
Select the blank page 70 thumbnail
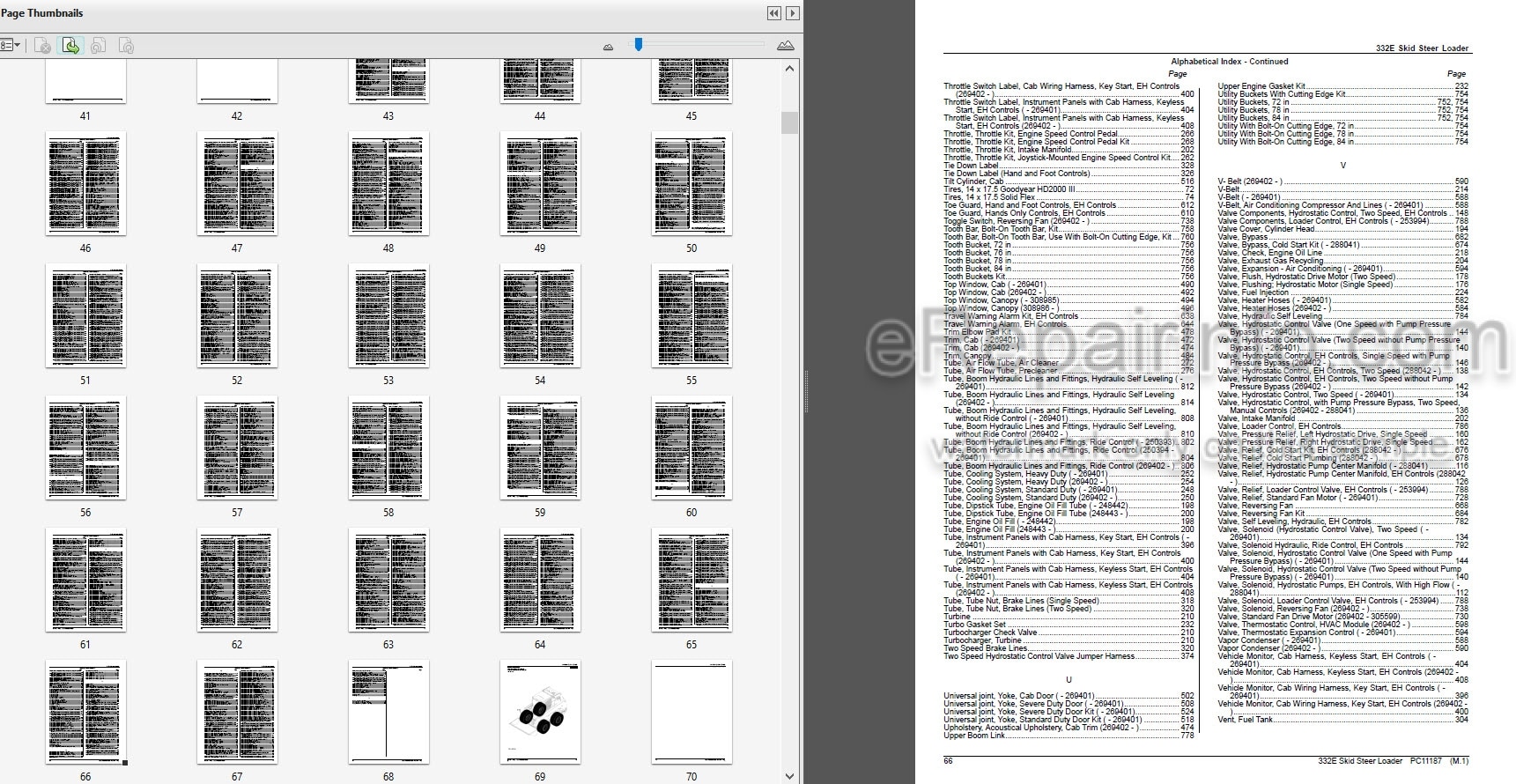pyautogui.click(x=691, y=712)
